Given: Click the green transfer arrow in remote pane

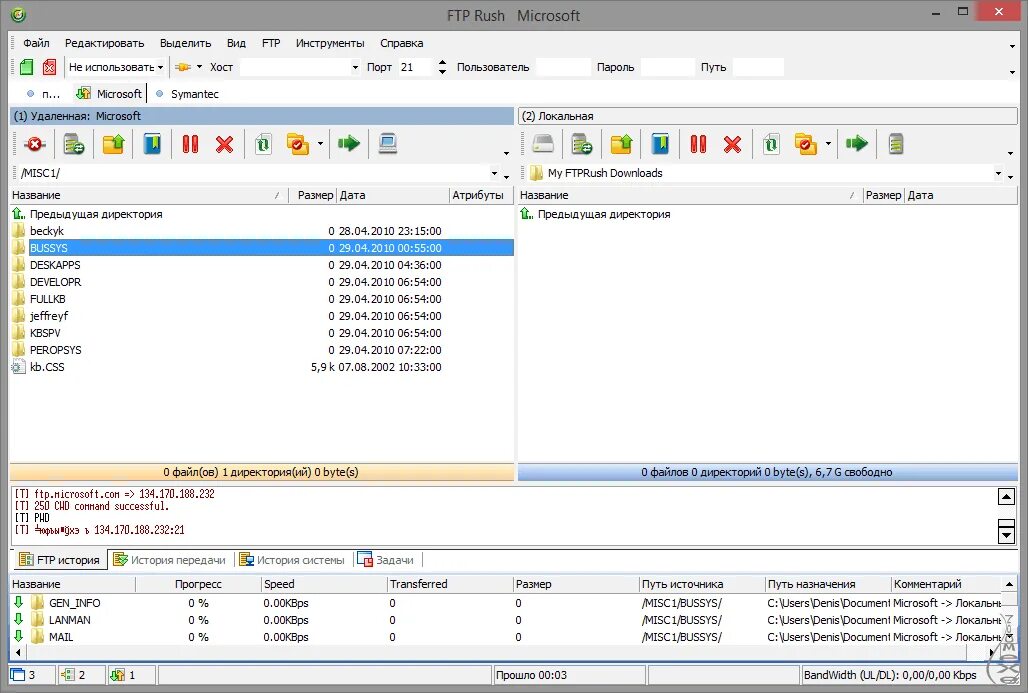Looking at the screenshot, I should pos(348,144).
